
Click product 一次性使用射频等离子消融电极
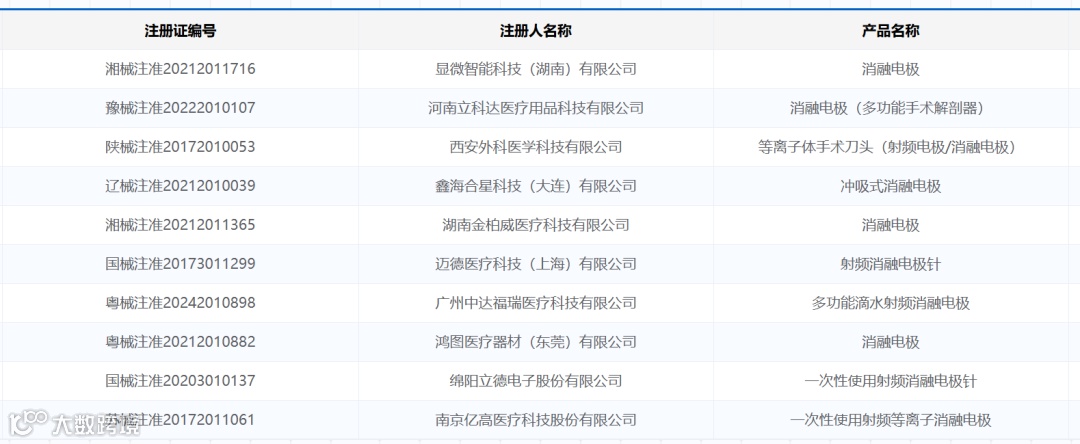point(891,420)
